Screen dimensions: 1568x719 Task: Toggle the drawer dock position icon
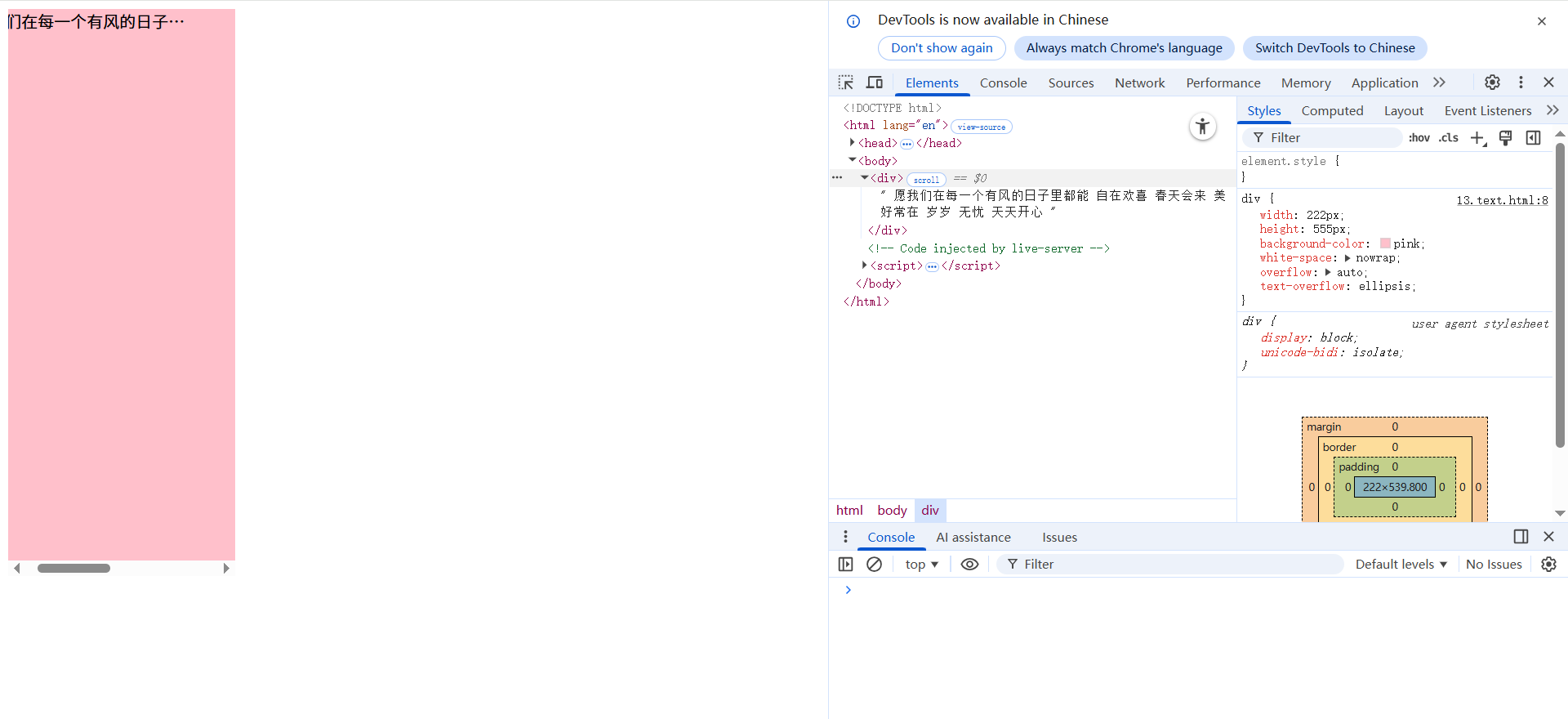pyautogui.click(x=1521, y=537)
